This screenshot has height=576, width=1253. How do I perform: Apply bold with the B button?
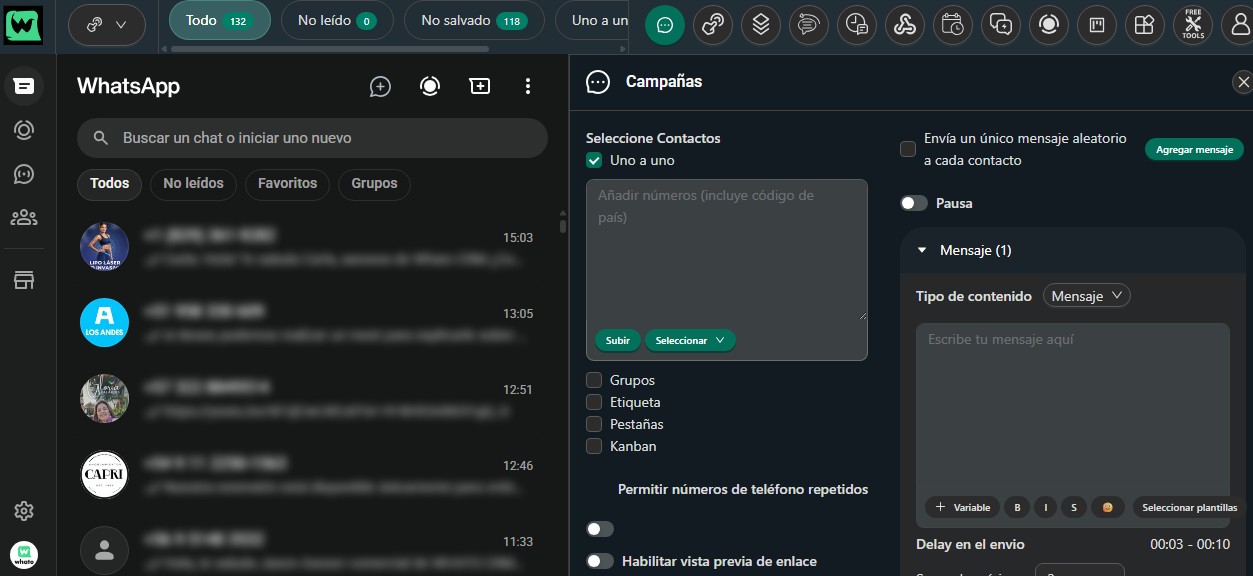coord(1017,507)
